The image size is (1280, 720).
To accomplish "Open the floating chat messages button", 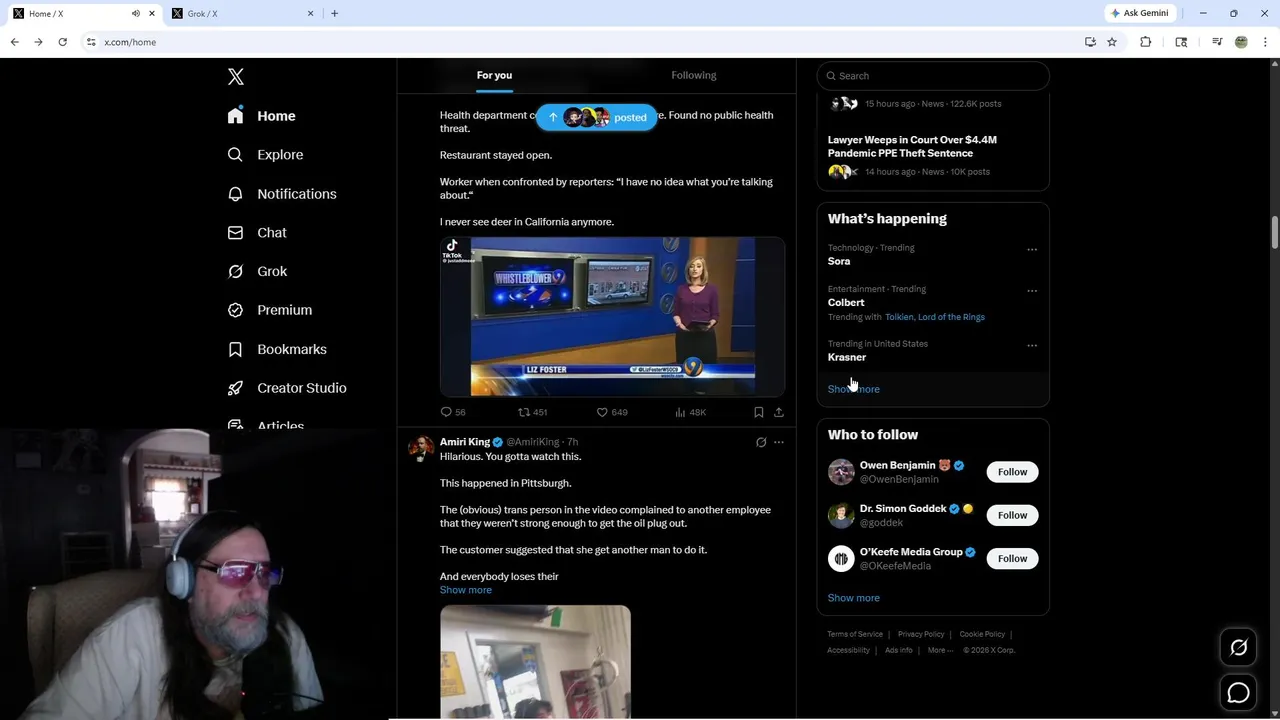I will tap(1238, 692).
